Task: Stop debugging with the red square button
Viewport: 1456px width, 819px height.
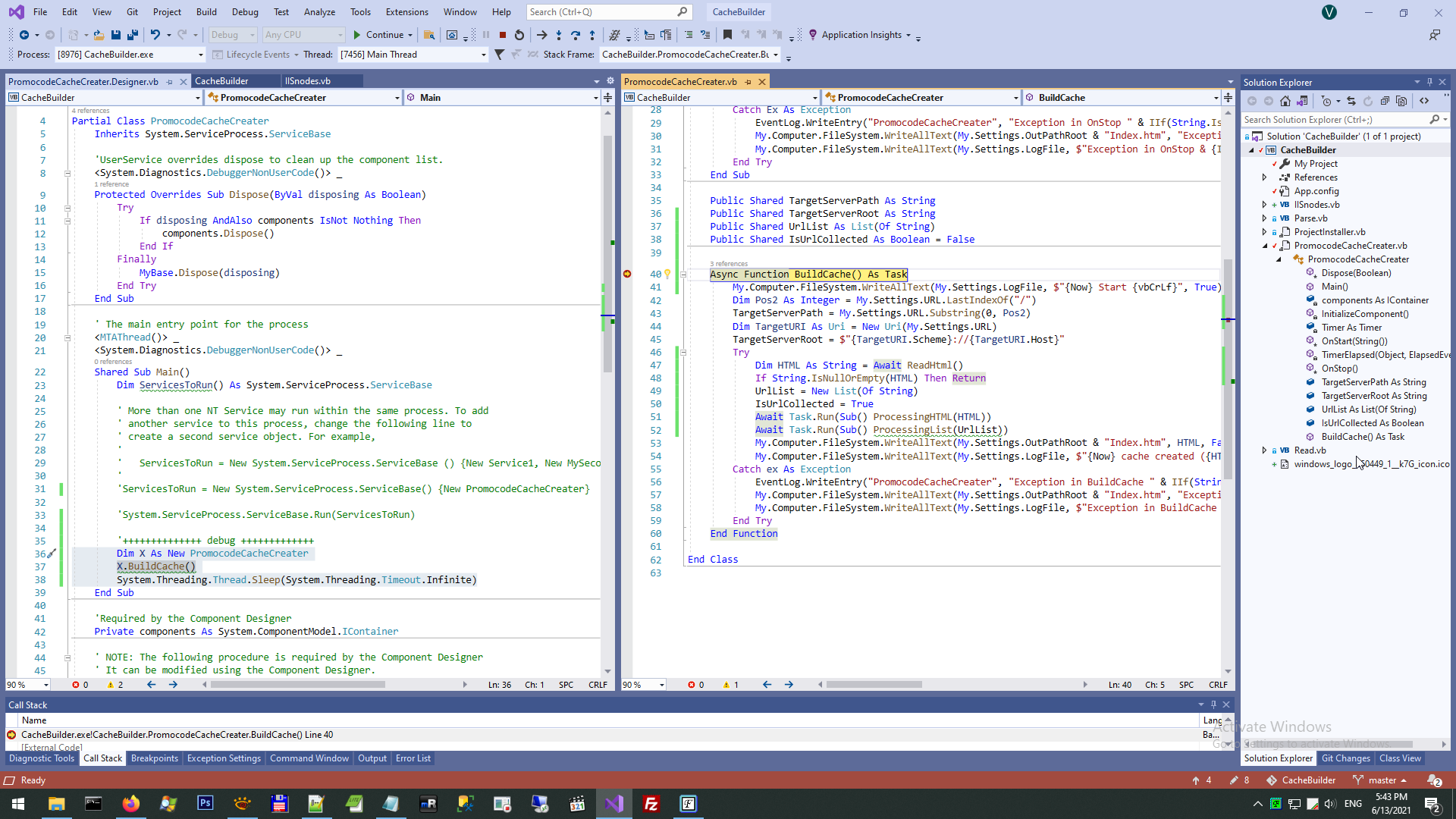Action: [x=502, y=35]
